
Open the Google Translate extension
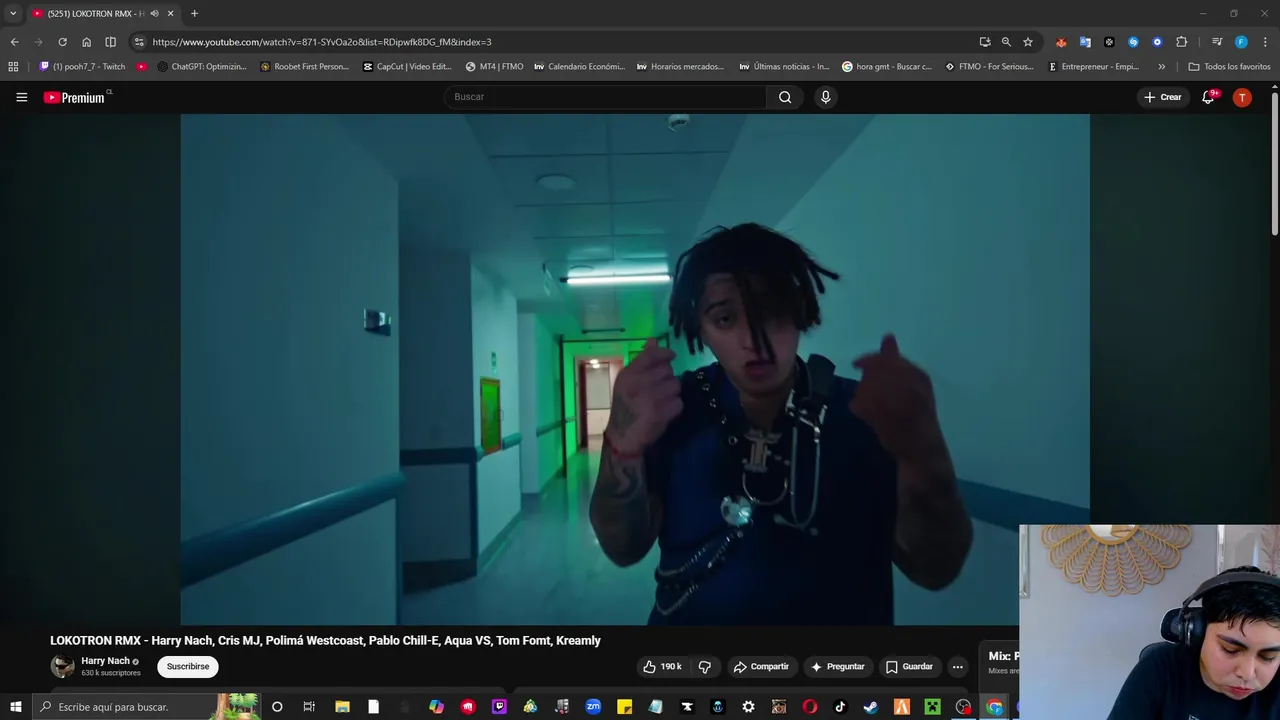(1085, 42)
